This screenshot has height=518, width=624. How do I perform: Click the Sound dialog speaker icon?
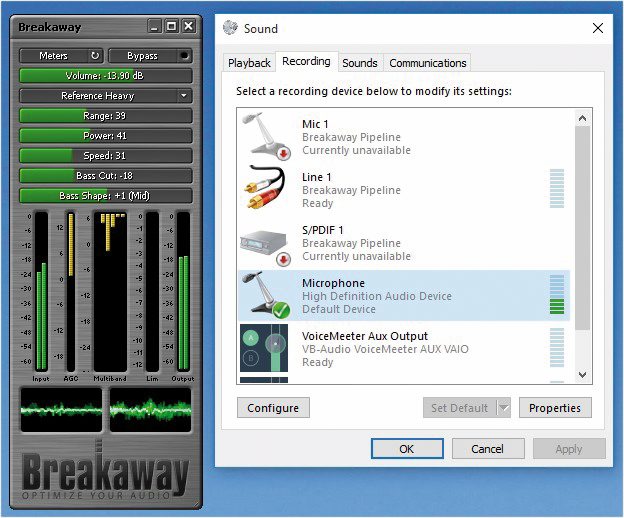point(230,27)
